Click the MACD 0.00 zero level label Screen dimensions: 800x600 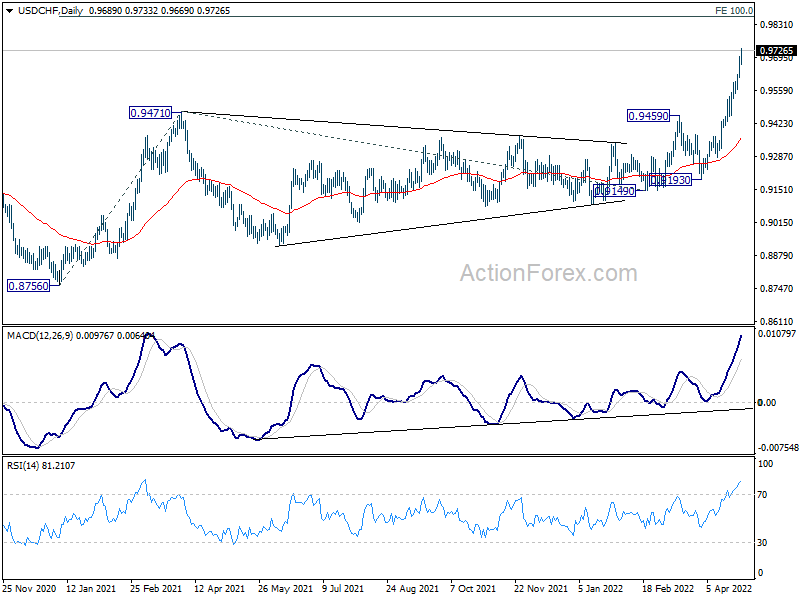point(766,403)
